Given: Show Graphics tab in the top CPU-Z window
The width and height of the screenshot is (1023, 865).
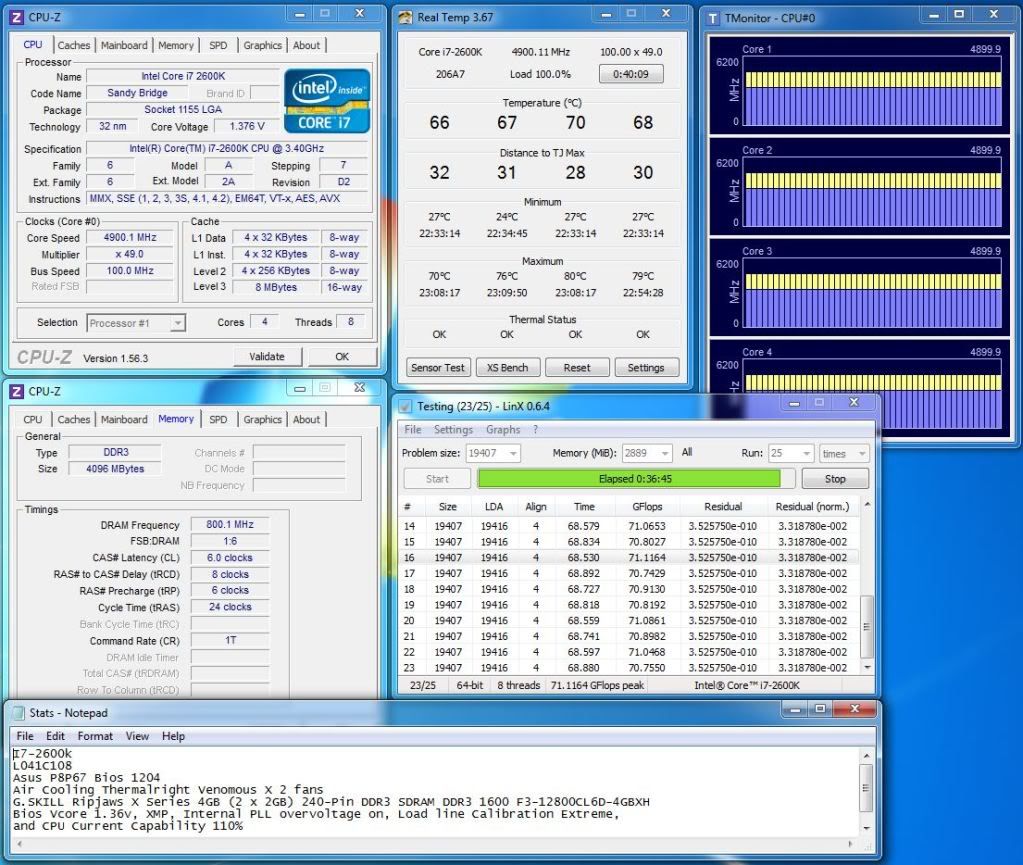Looking at the screenshot, I should coord(262,45).
